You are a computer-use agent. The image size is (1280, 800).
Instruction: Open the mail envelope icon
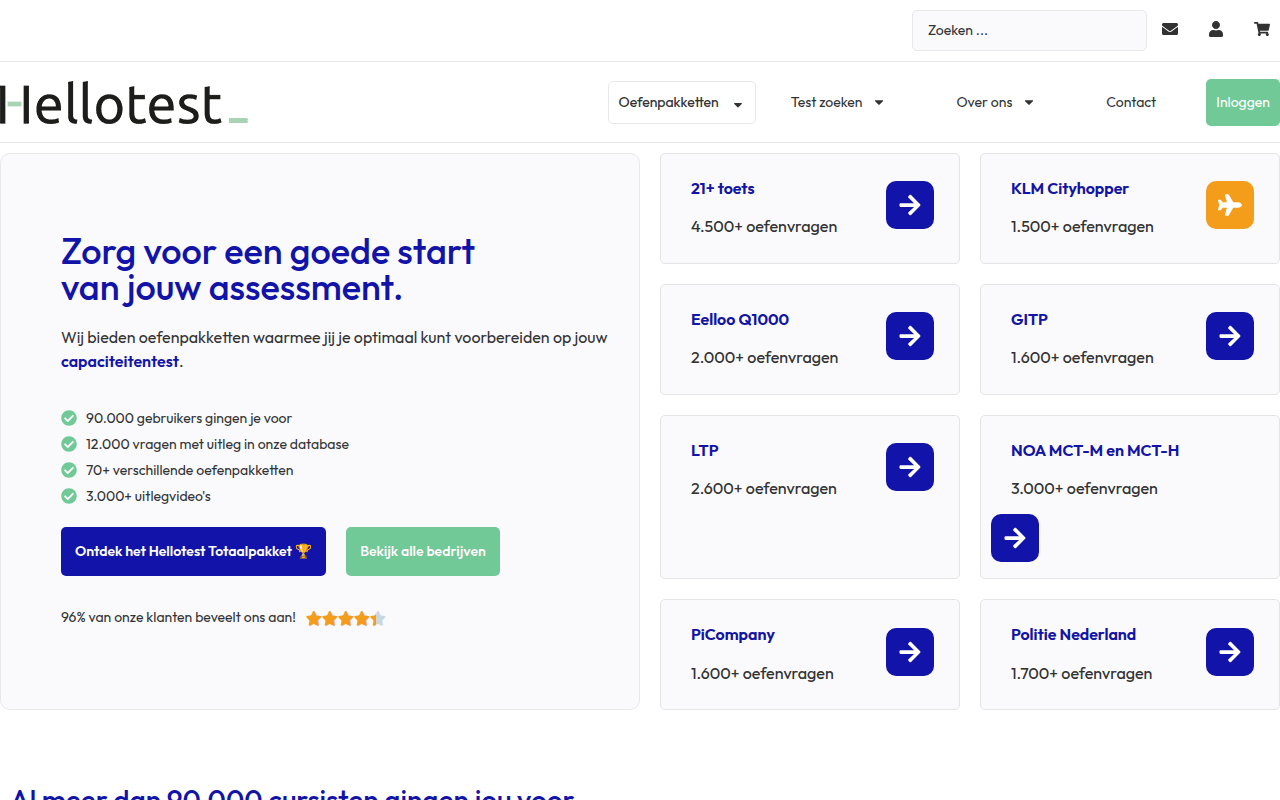pyautogui.click(x=1170, y=30)
